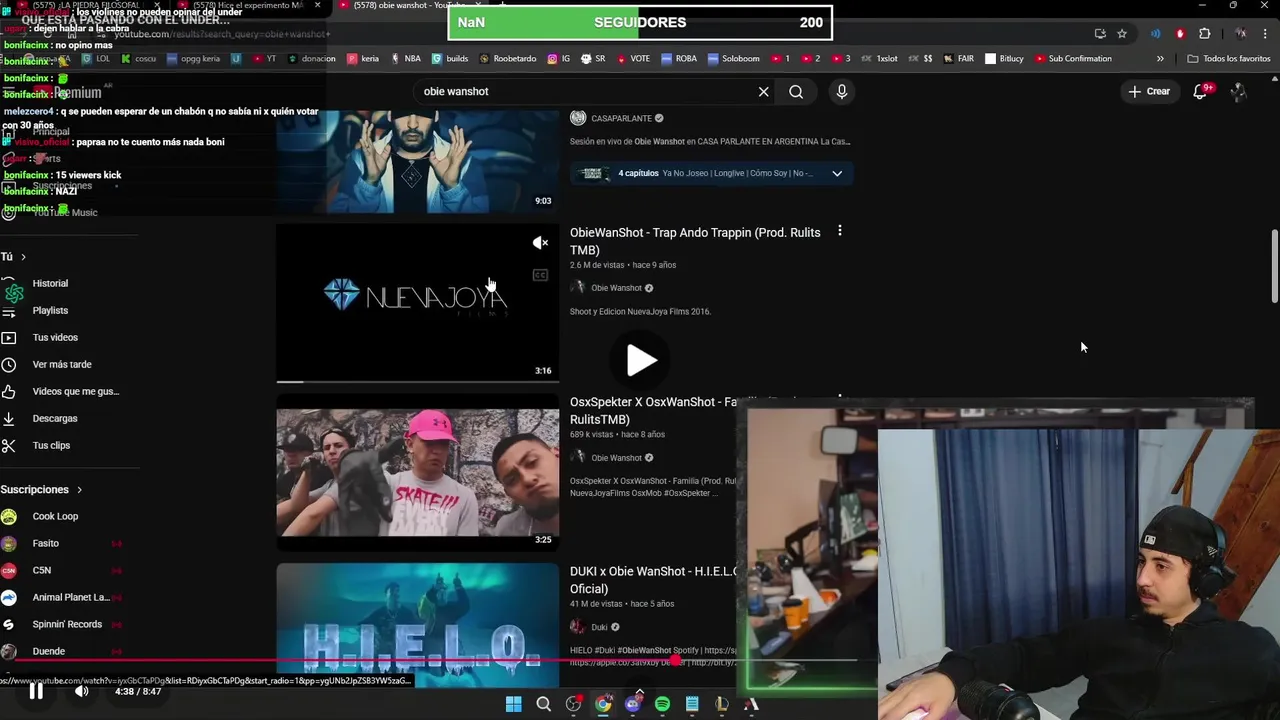The width and height of the screenshot is (1280, 720).
Task: Bookmark this page with the star icon
Action: click(1122, 34)
